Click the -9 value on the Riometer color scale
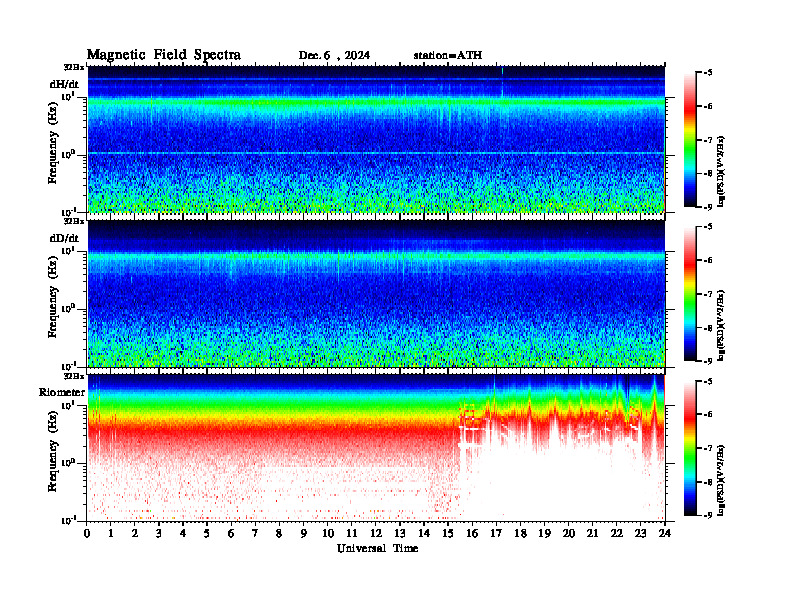Screen dimensions: 792x612 point(708,515)
